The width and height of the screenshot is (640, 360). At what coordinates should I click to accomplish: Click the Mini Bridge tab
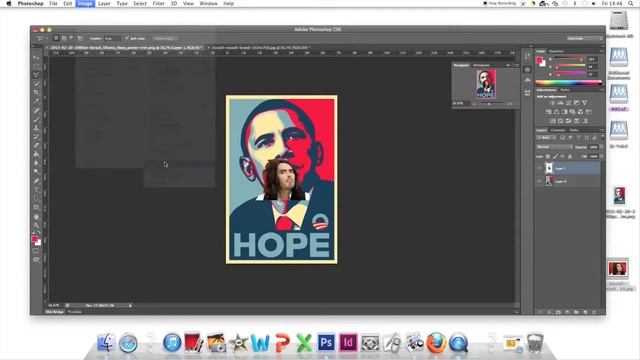(54, 312)
